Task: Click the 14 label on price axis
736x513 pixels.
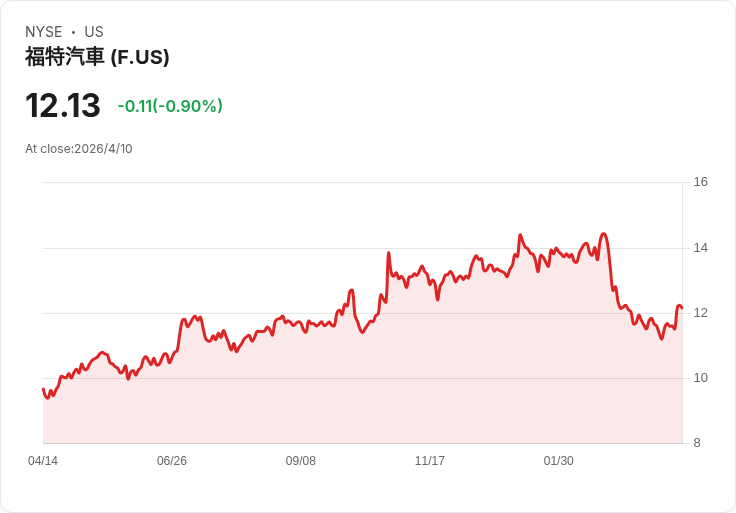Action: [700, 248]
